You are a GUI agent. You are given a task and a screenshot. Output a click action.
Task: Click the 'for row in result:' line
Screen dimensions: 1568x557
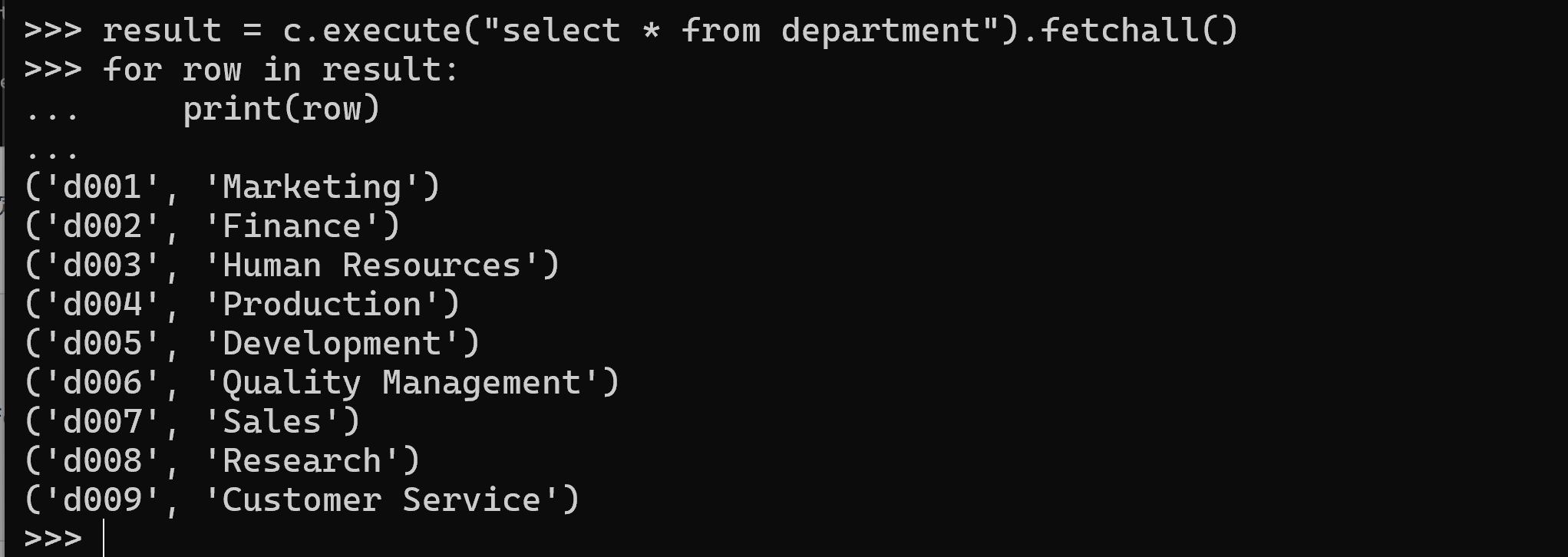tap(281, 70)
